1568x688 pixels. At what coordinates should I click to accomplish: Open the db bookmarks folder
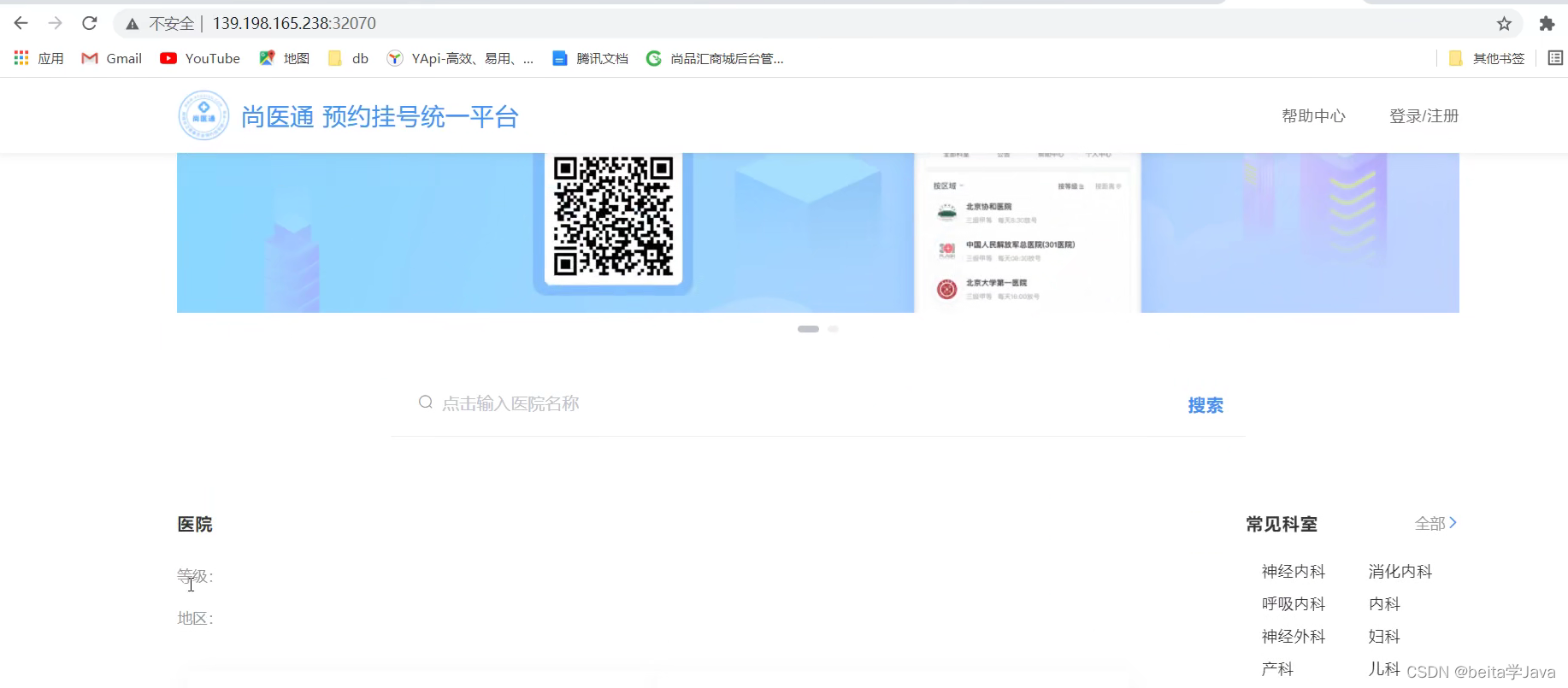pos(349,58)
